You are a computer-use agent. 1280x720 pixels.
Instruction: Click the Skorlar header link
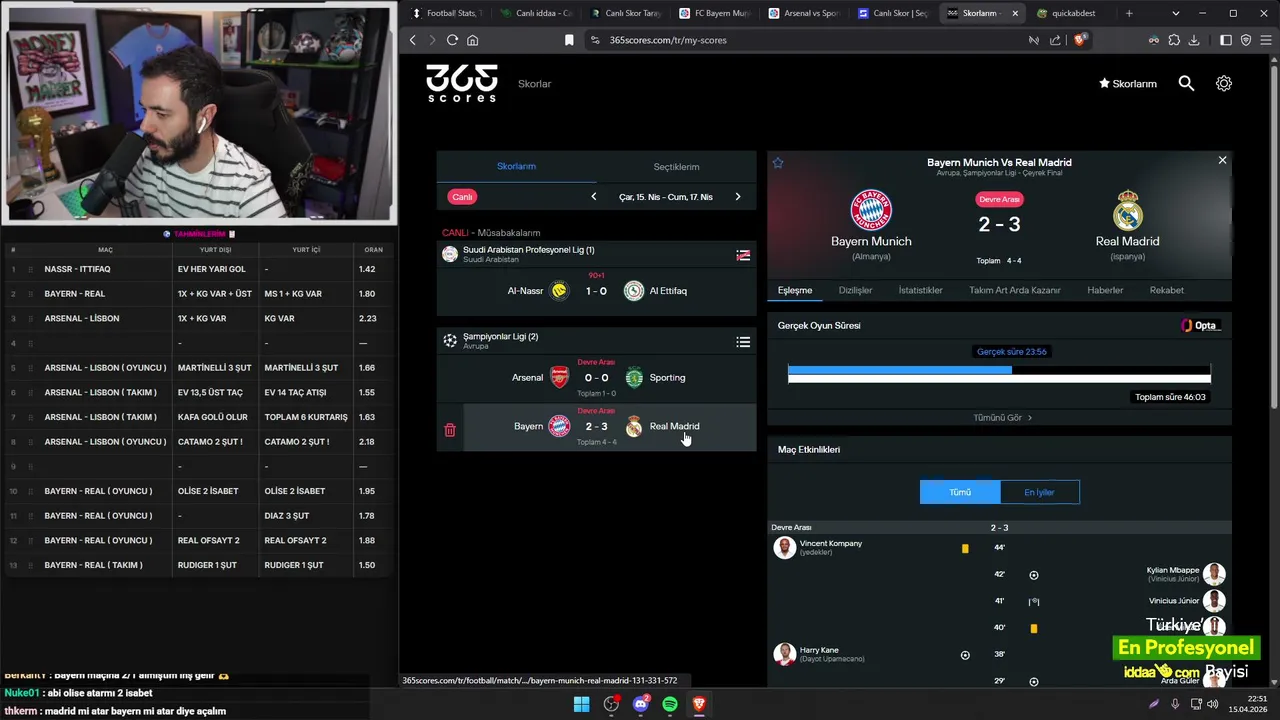pyautogui.click(x=535, y=84)
